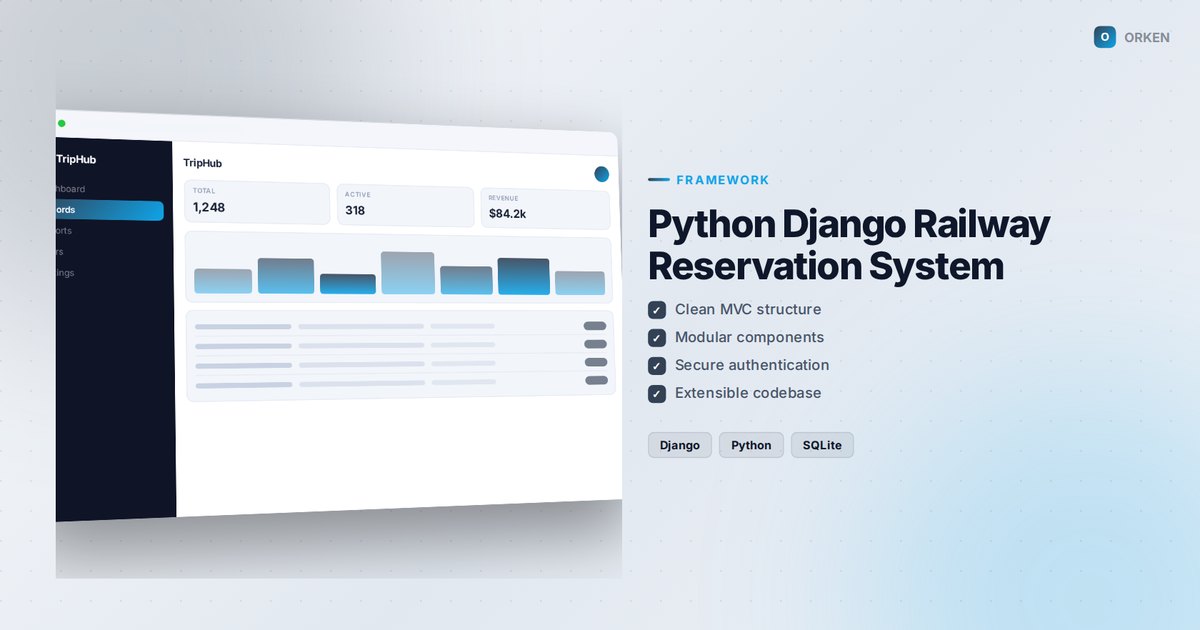Click the FRAMEWORK category label
Screen dimensions: 1200x630
point(723,180)
